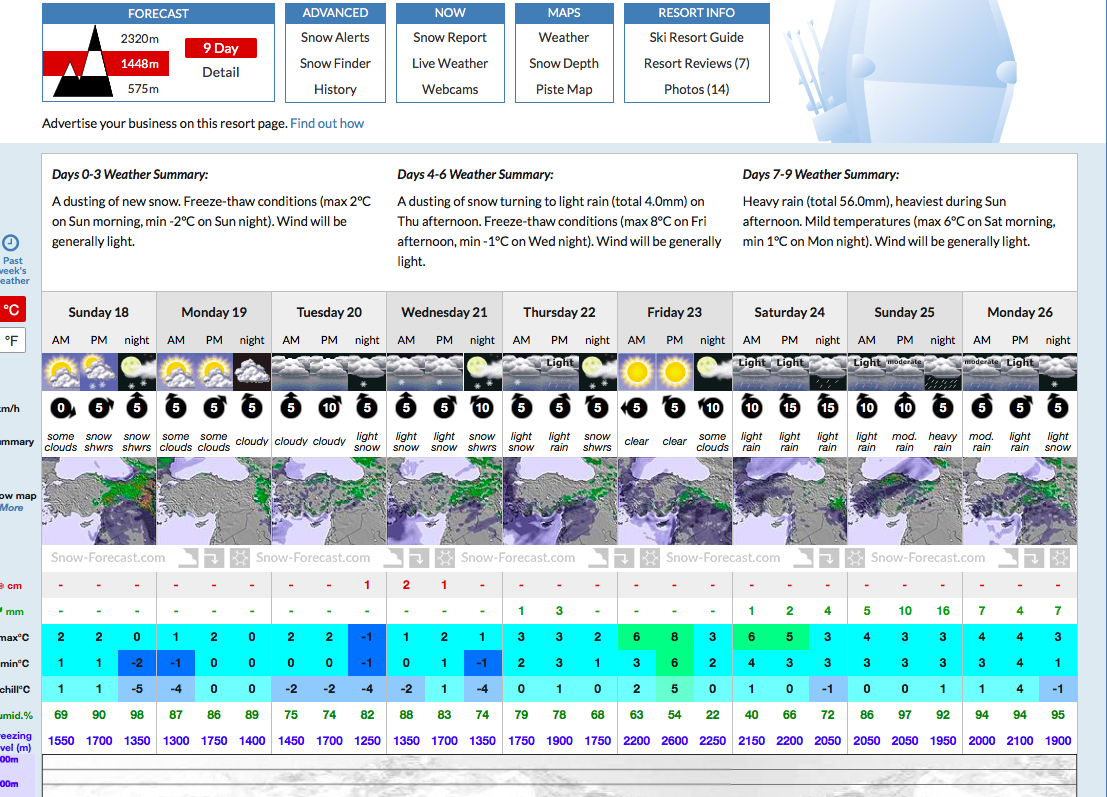
Task: Click the Saturday 24 night rain icon
Action: [827, 372]
